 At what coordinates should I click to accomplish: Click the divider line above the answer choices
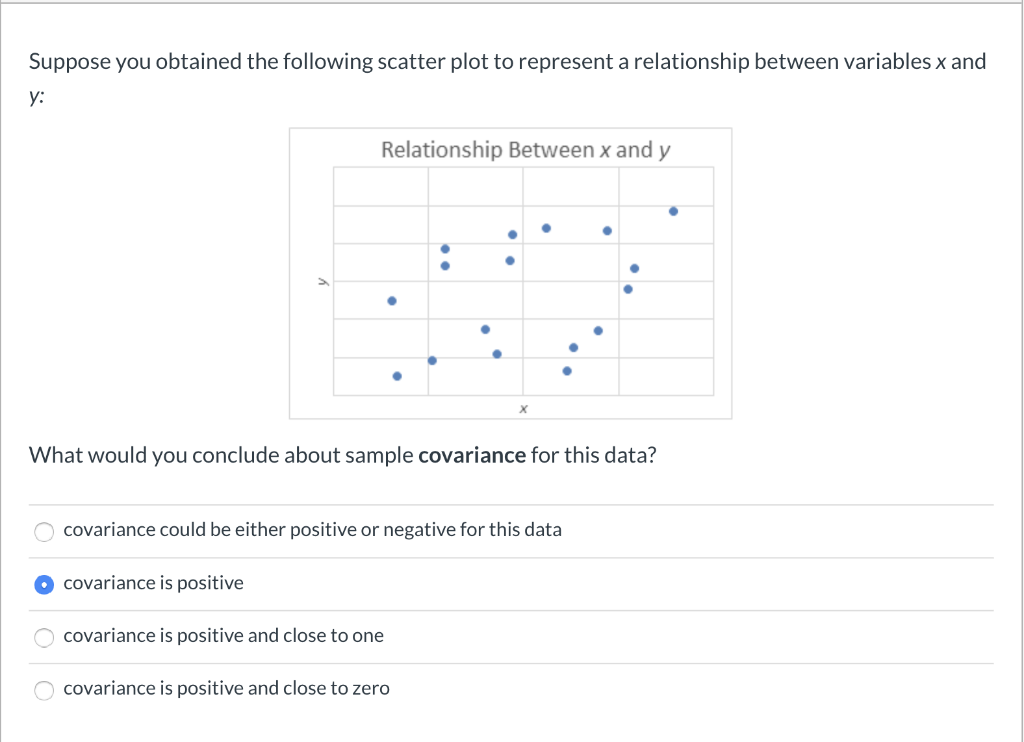pos(512,505)
